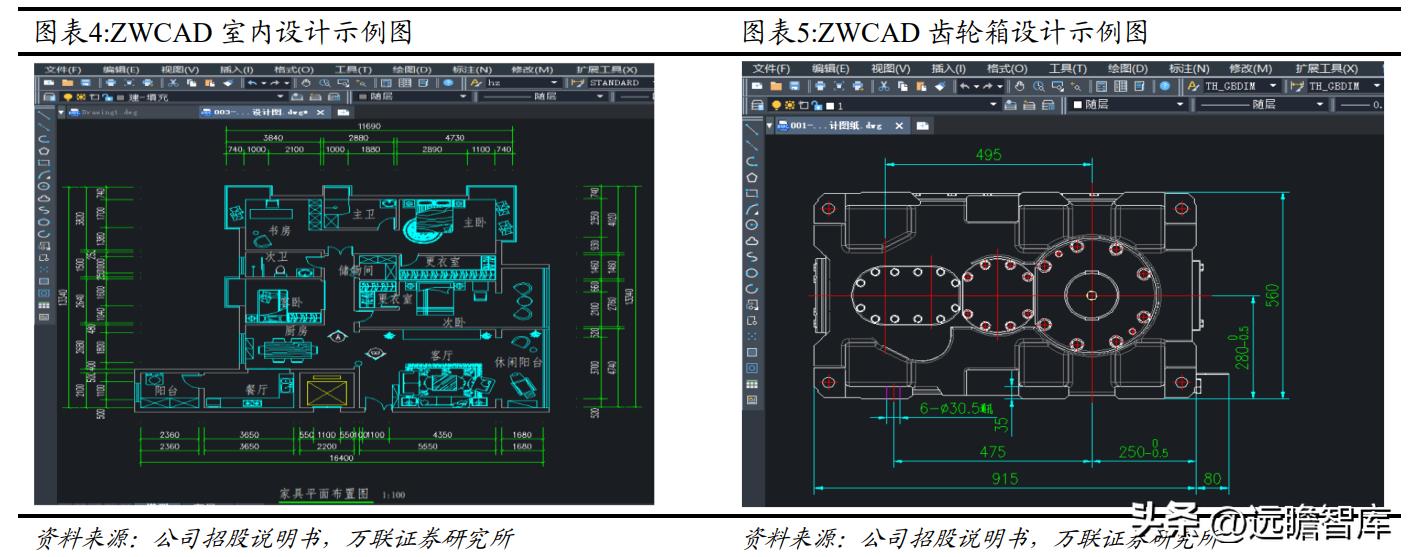Toggle layer bulb in interior design window
1408x557 pixels.
click(68, 97)
